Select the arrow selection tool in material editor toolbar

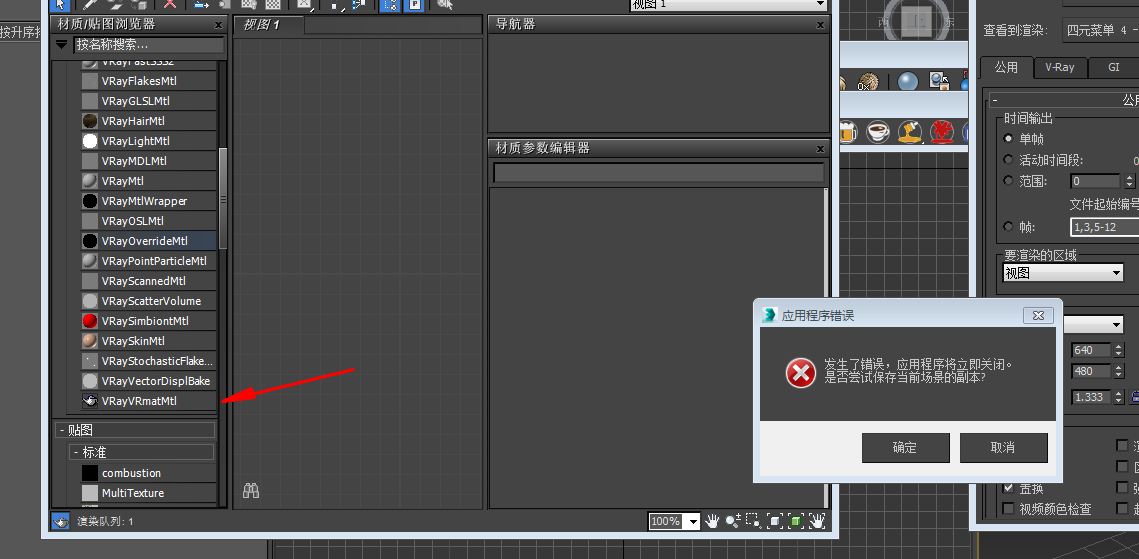point(62,4)
